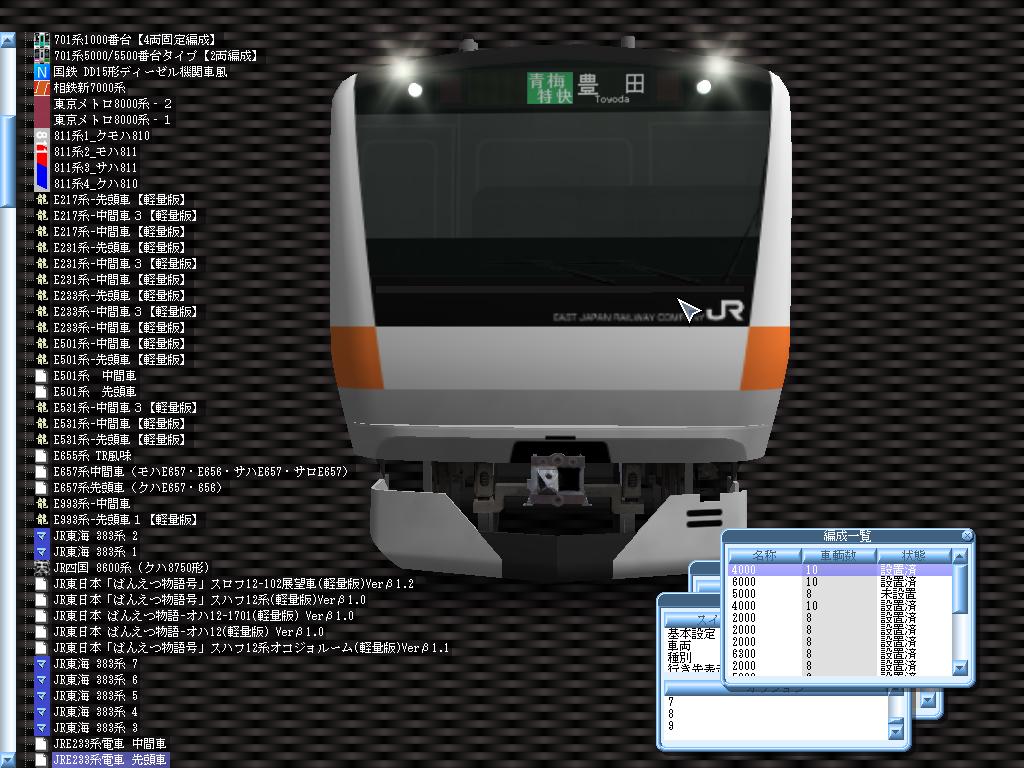Select the highlighted 4000 formation row
This screenshot has height=768, width=1024.
[x=840, y=569]
